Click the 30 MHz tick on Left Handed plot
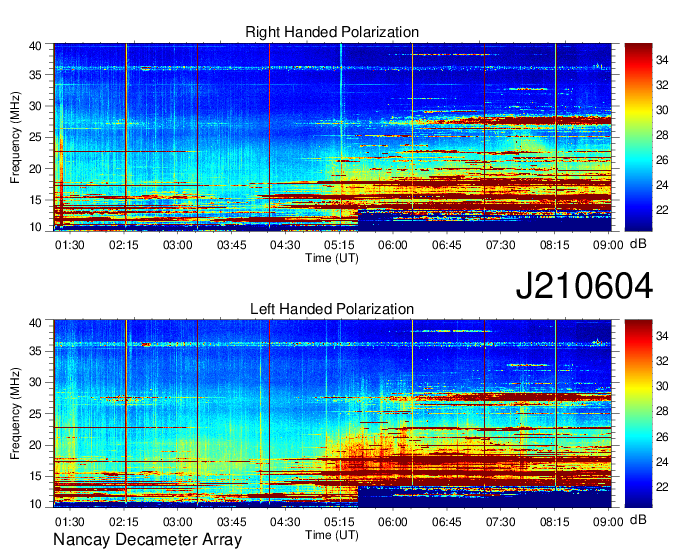680x552 pixels. (35, 382)
